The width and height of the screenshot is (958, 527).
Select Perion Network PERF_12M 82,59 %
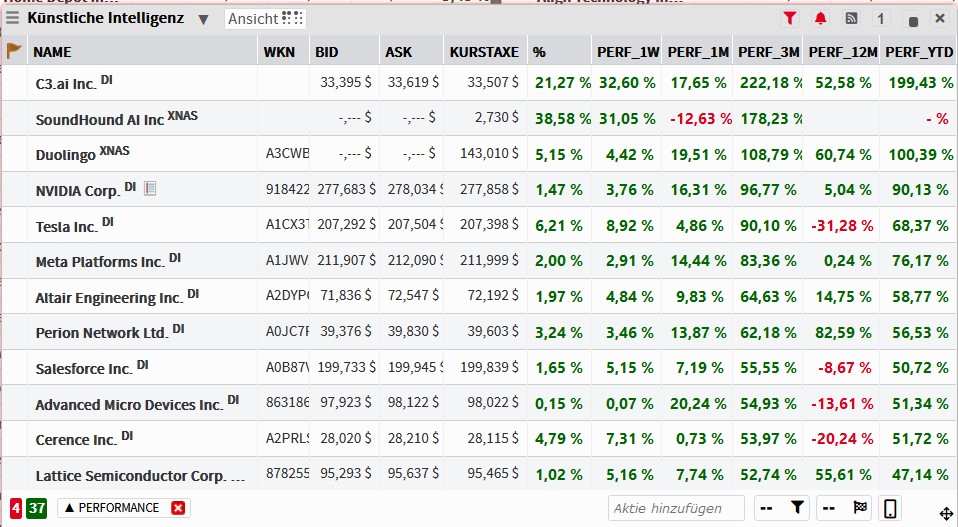click(x=843, y=333)
